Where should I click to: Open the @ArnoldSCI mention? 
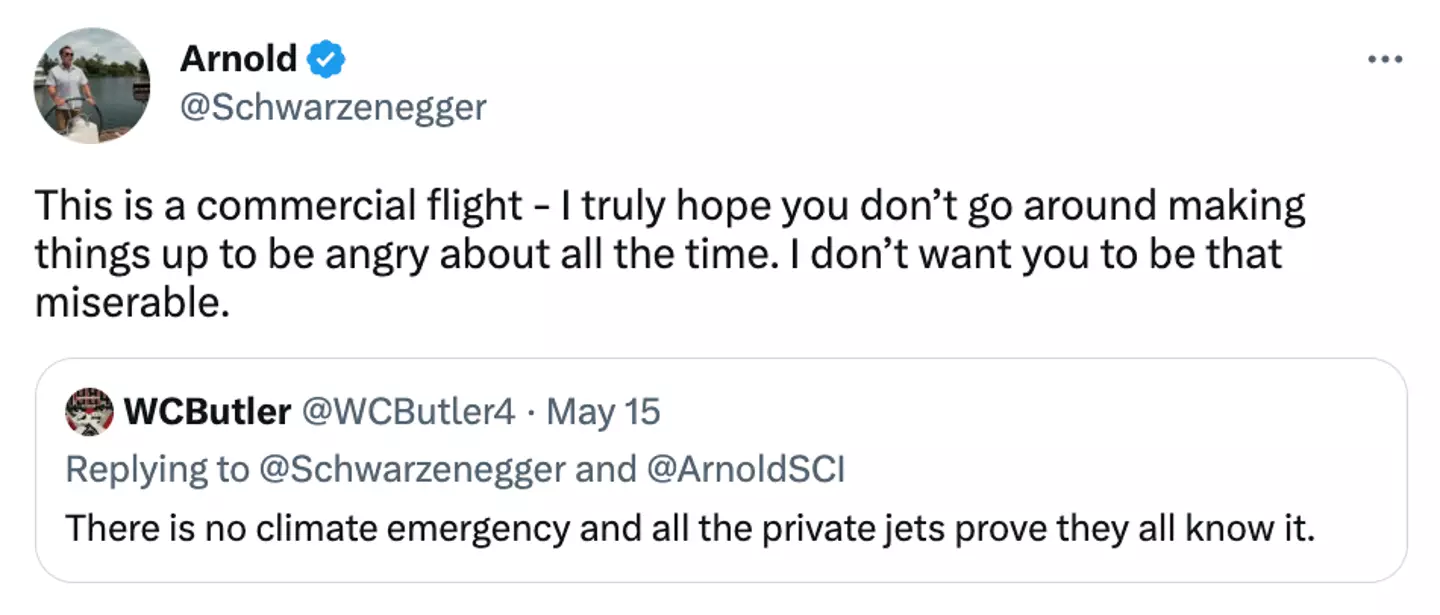tap(747, 469)
